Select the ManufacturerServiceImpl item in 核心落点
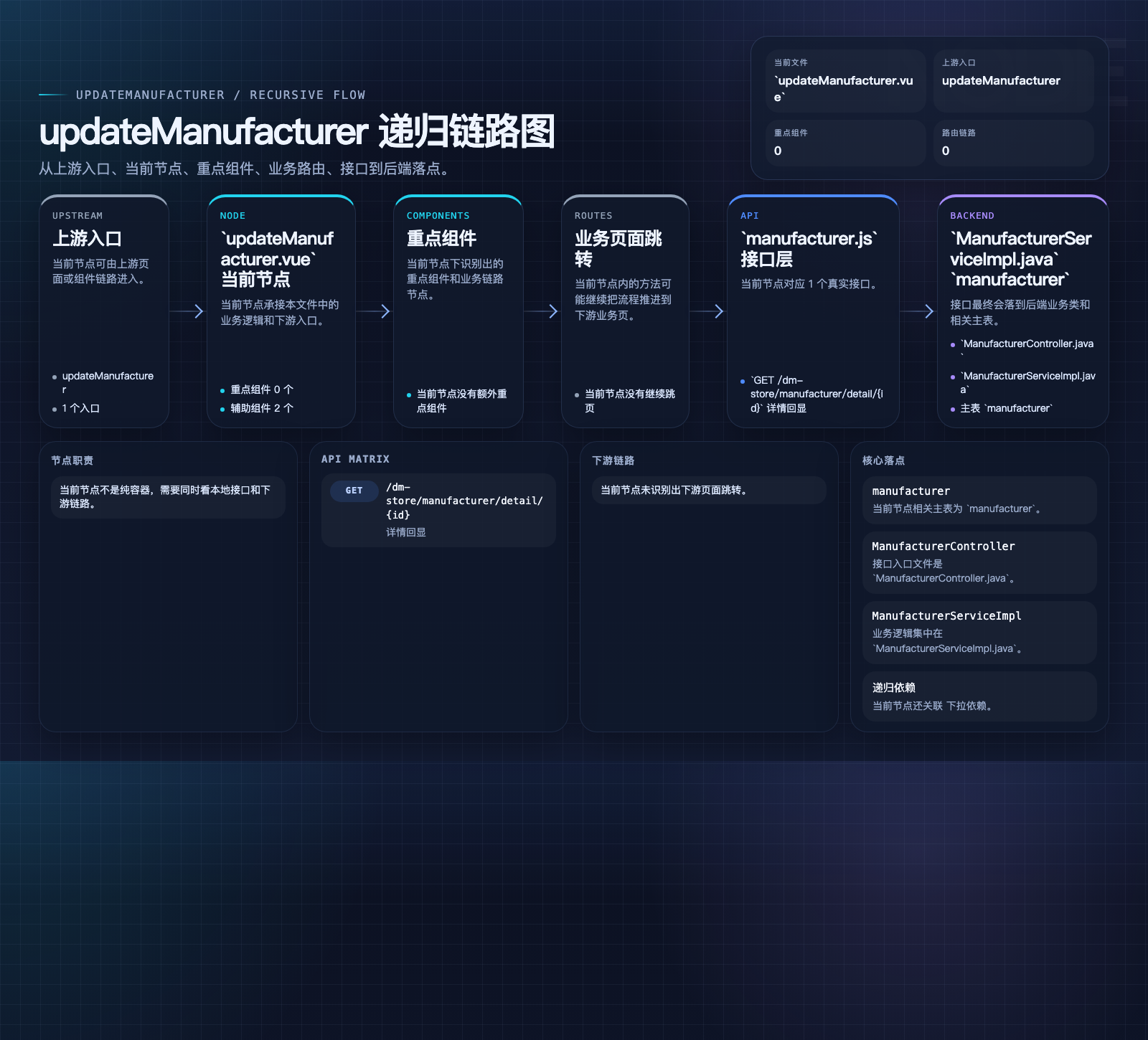 point(979,633)
